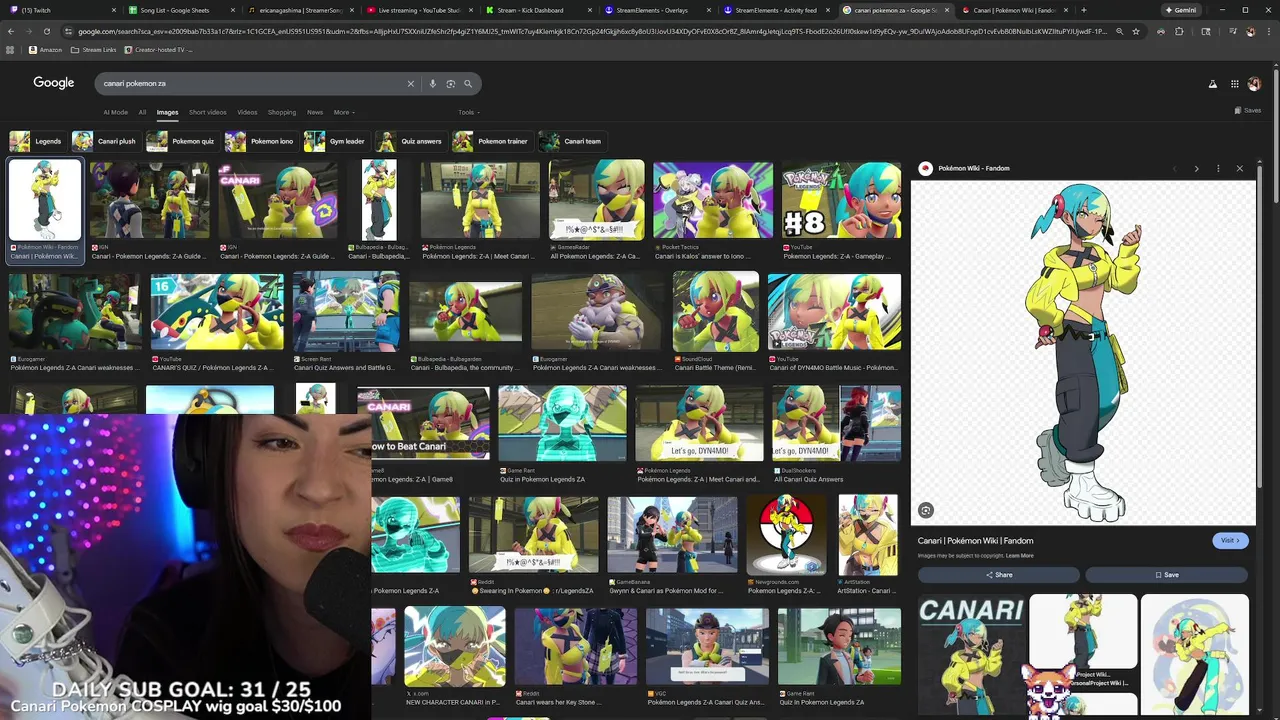Open the #8 Pokémon Legends YouTube thumbnail
This screenshot has height=720, width=1280.
pos(842,200)
